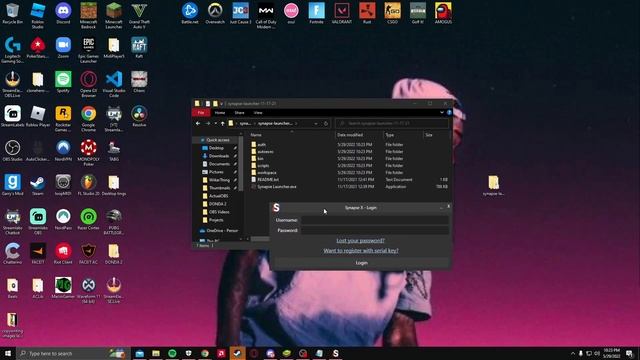Open the Discord desktop icon
The height and width of the screenshot is (360, 640).
tap(63, 13)
